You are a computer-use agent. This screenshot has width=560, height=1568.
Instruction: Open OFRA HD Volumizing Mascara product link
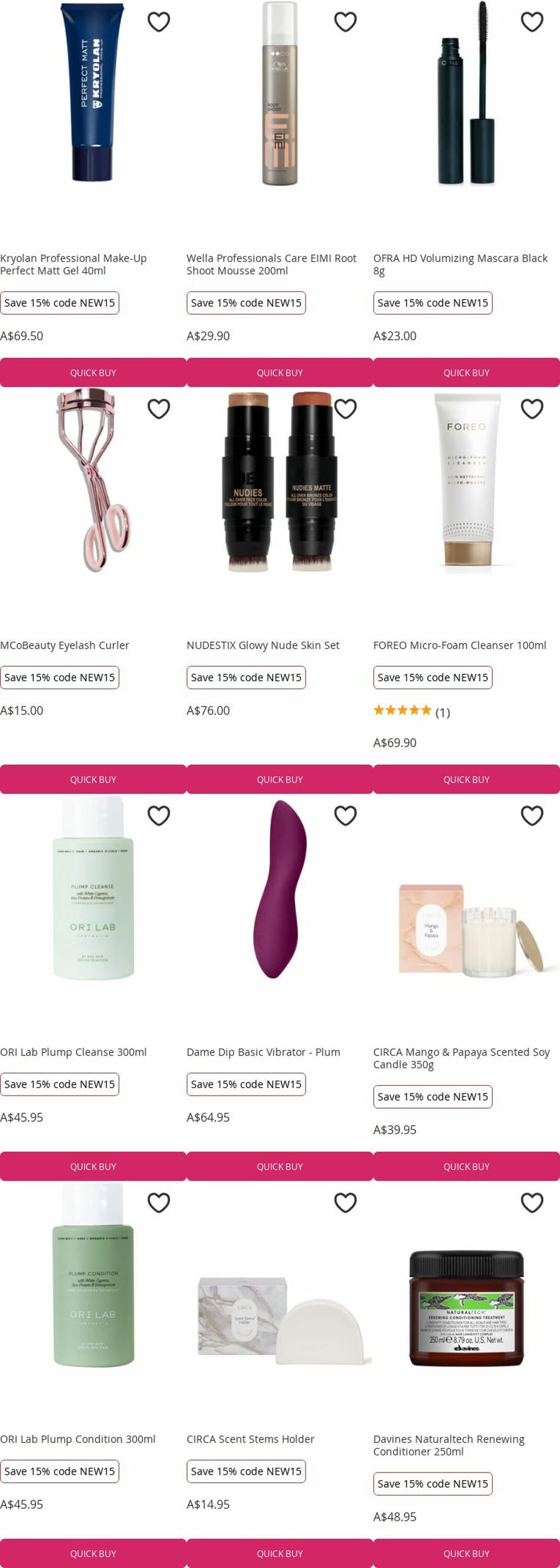tap(460, 264)
